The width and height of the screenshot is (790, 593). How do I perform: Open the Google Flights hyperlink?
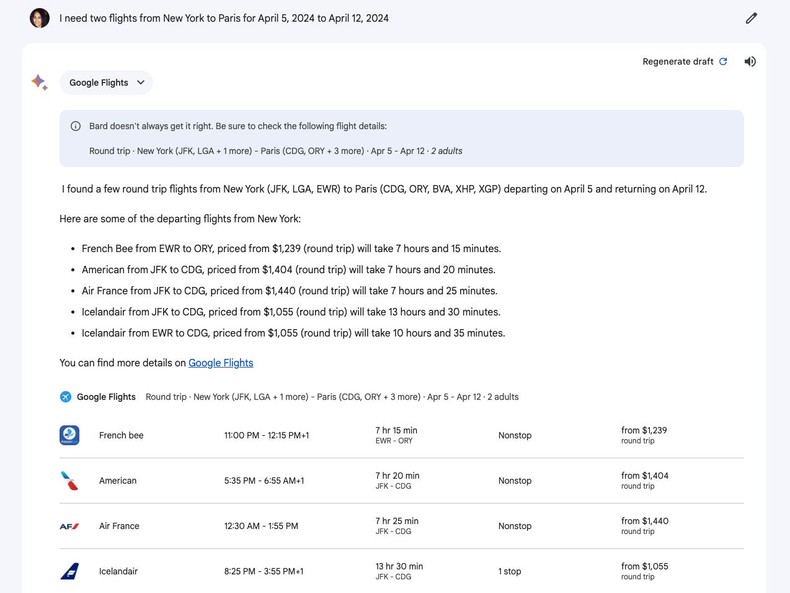coord(220,363)
